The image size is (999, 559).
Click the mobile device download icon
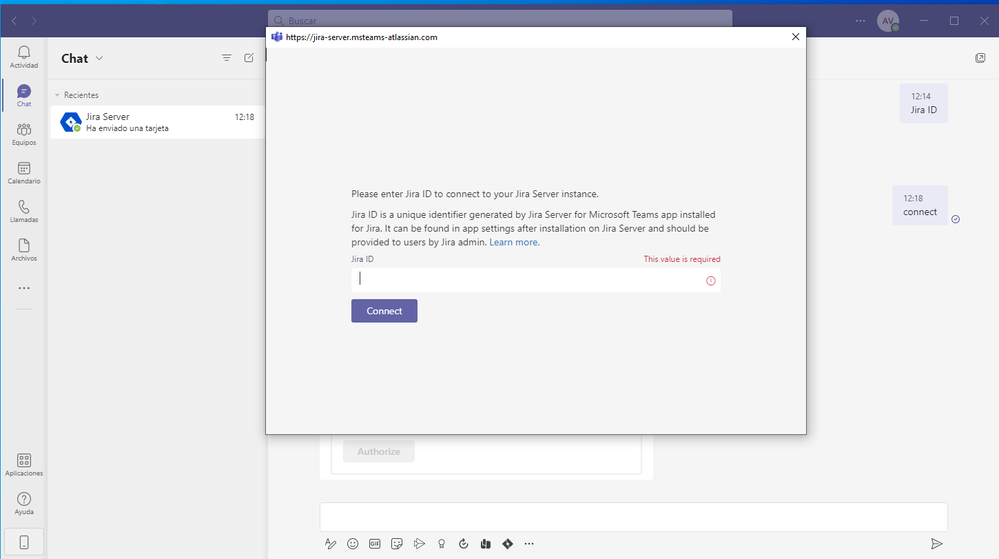(x=24, y=542)
